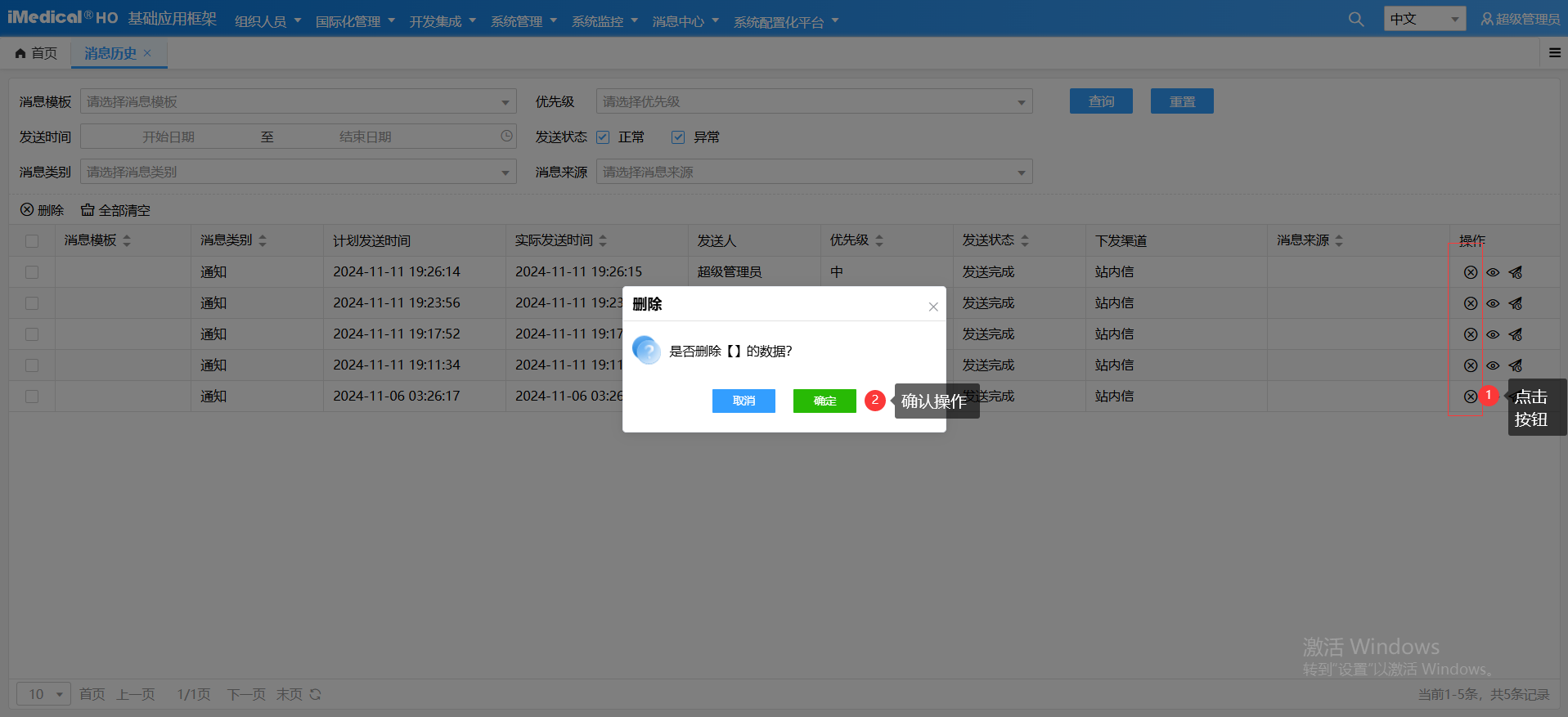Open the 中文 language selector
The width and height of the screenshot is (1568, 717).
pyautogui.click(x=1424, y=19)
